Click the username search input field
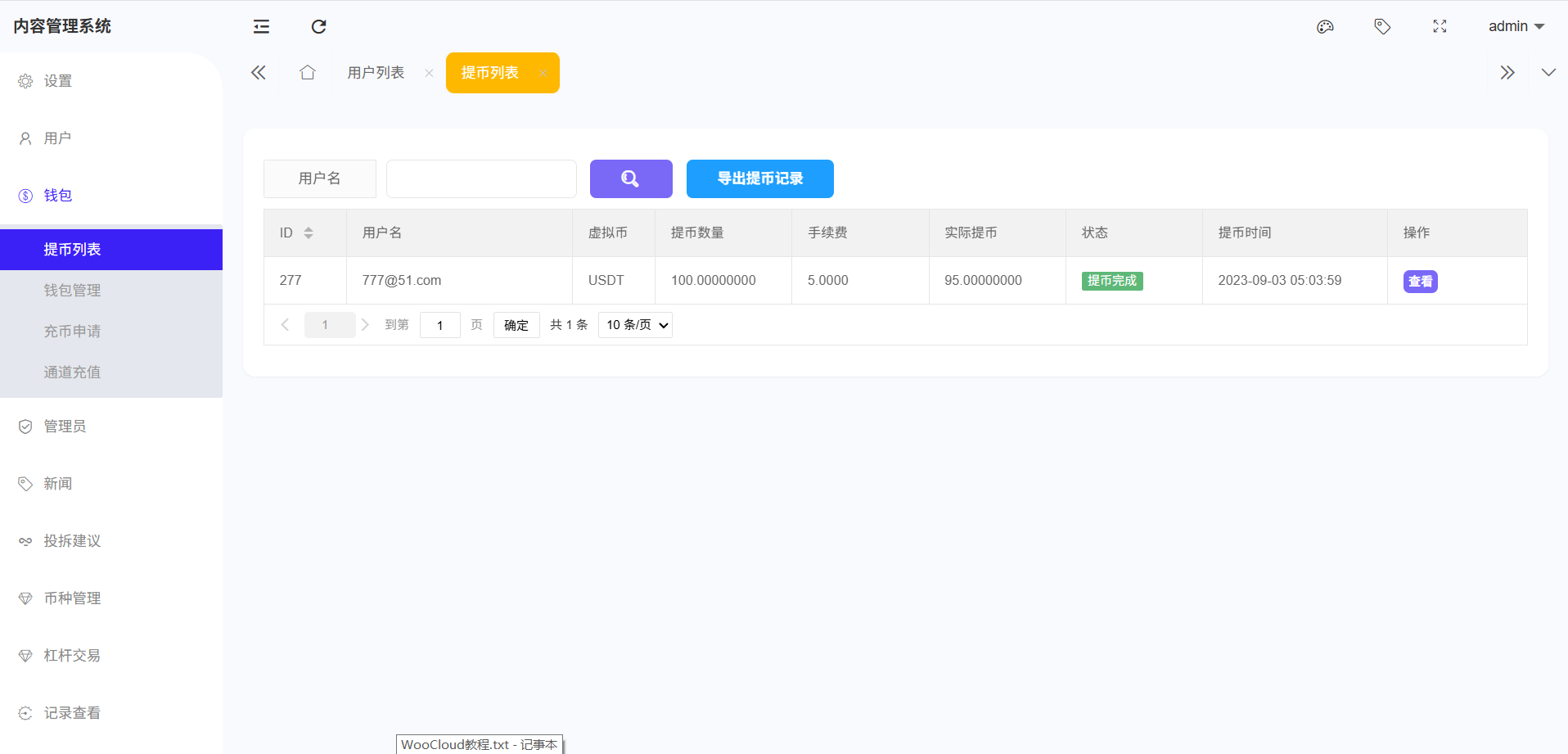The height and width of the screenshot is (754, 1568). tap(481, 178)
